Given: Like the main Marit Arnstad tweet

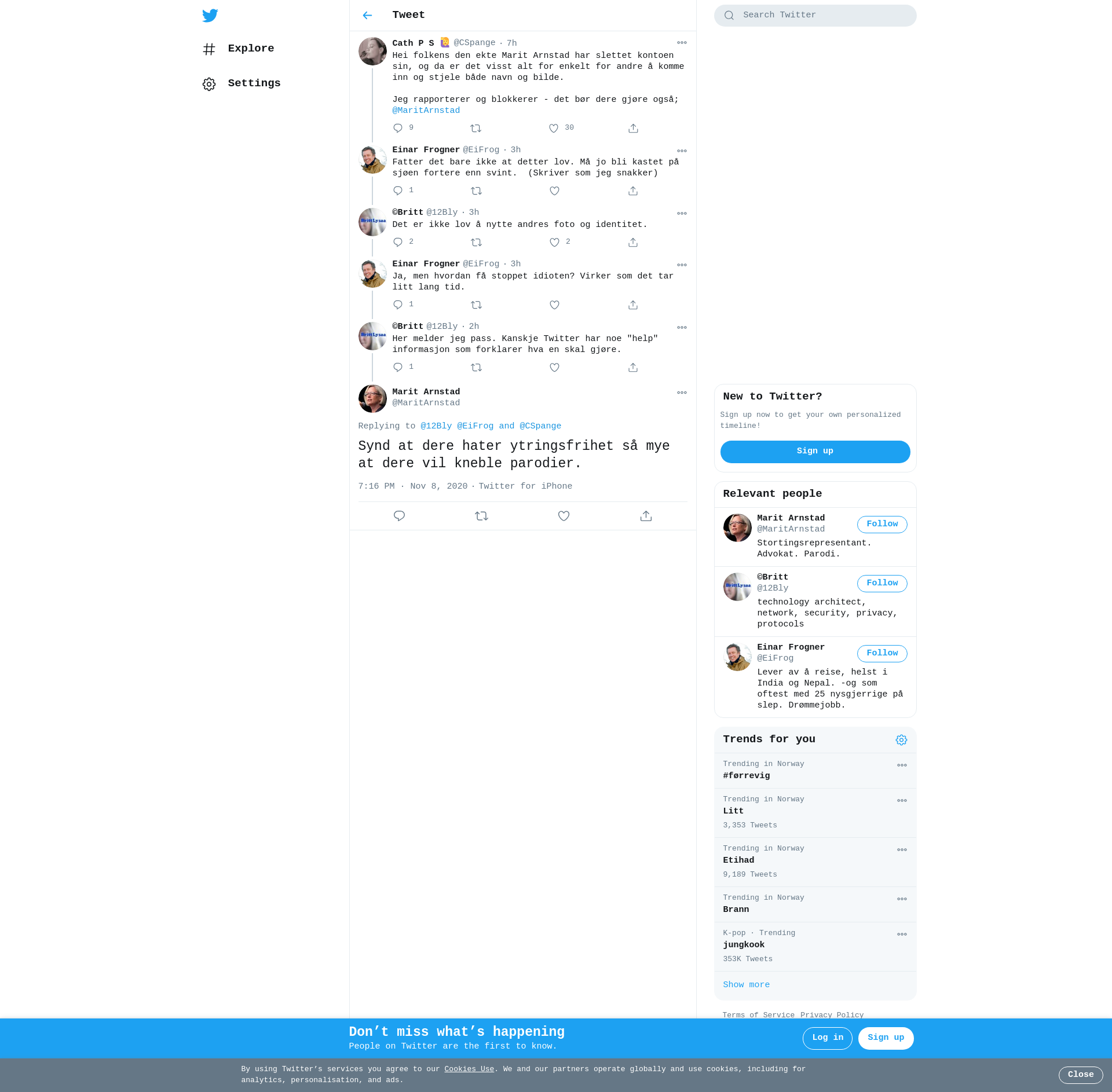Looking at the screenshot, I should tap(564, 516).
